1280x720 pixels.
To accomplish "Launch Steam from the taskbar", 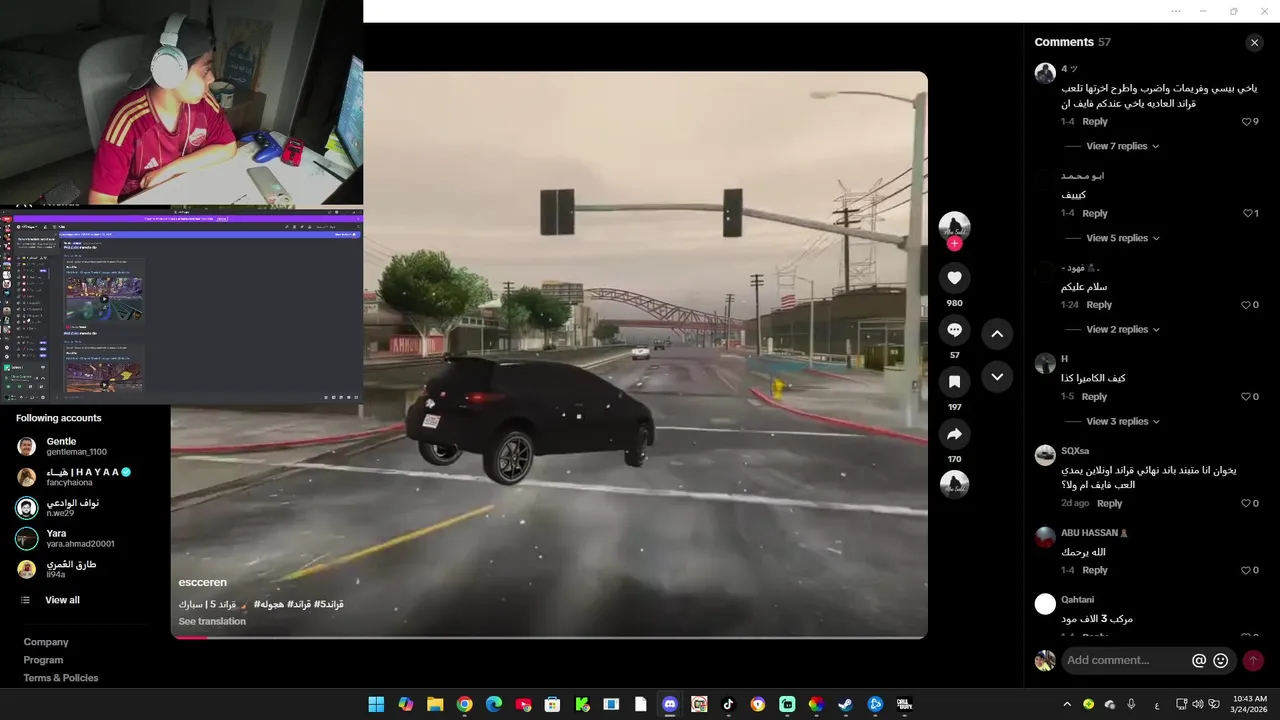I will pyautogui.click(x=845, y=704).
